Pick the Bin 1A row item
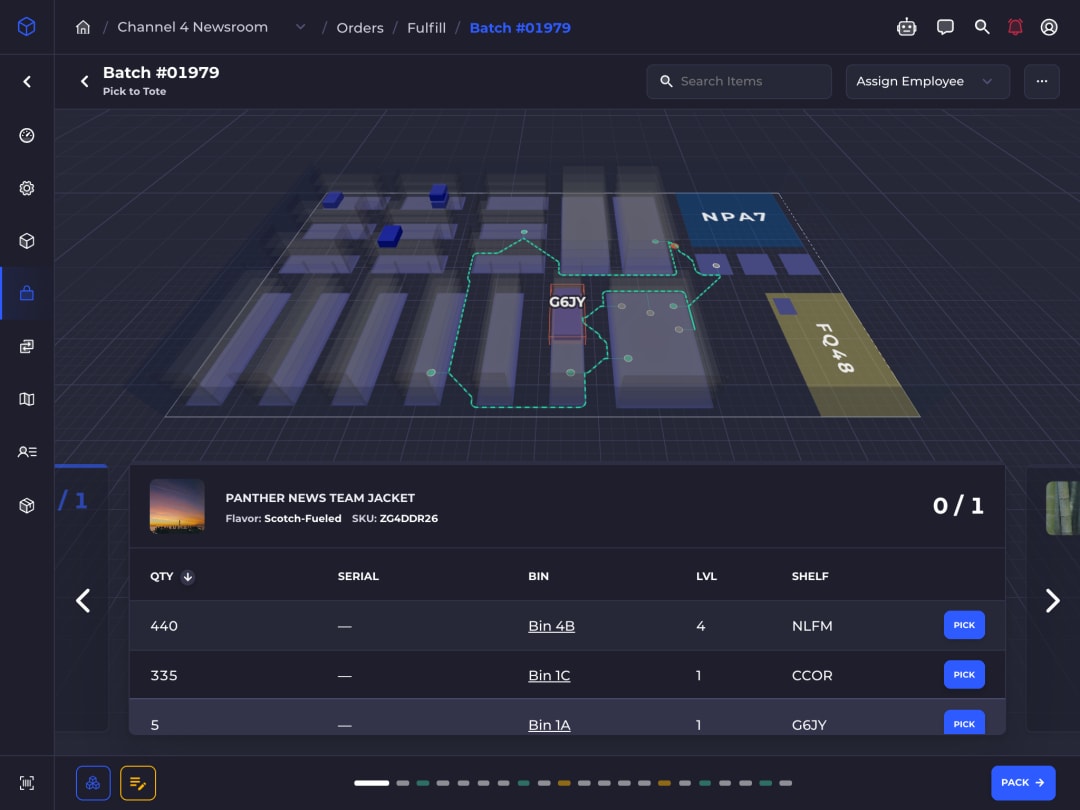 point(964,723)
